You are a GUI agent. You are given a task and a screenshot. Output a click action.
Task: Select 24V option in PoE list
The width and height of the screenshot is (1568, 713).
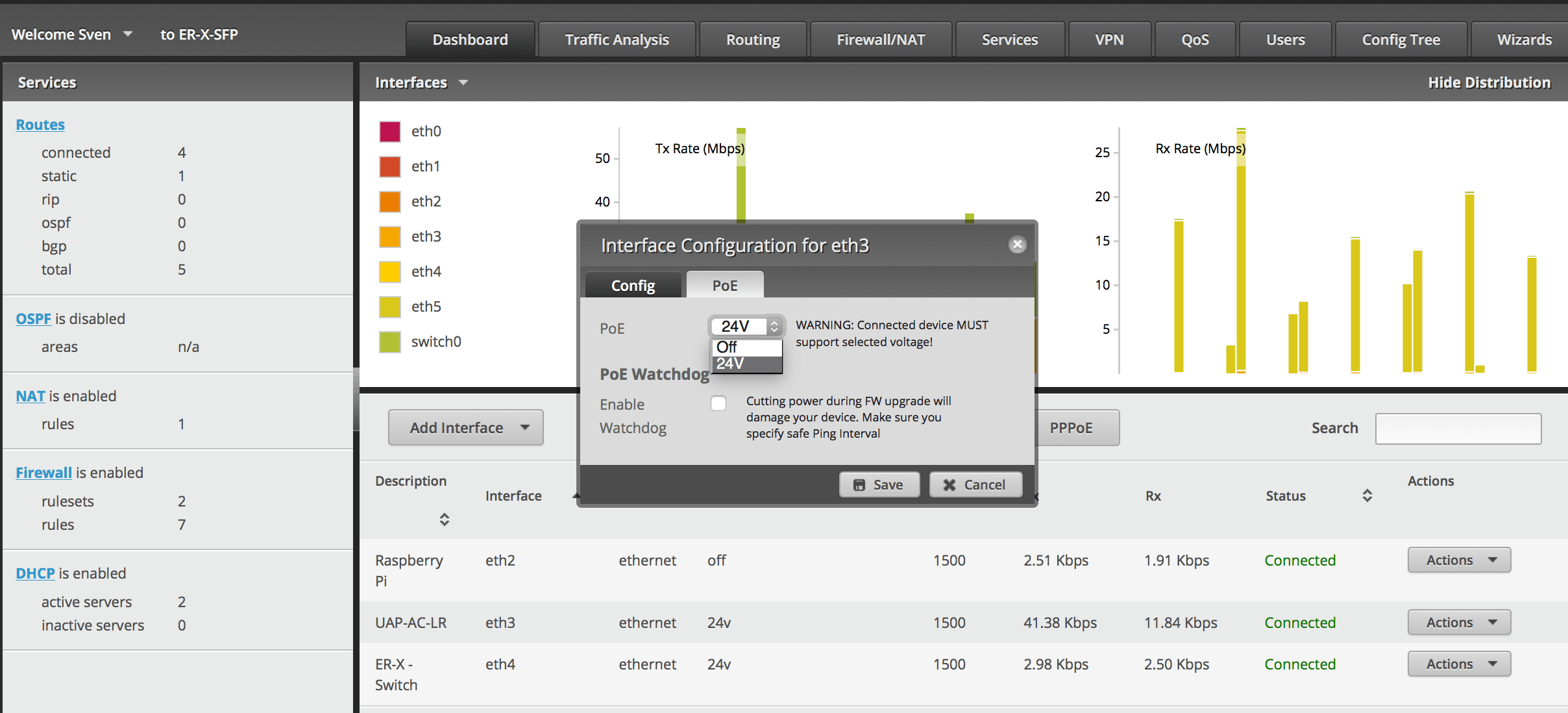coord(746,364)
